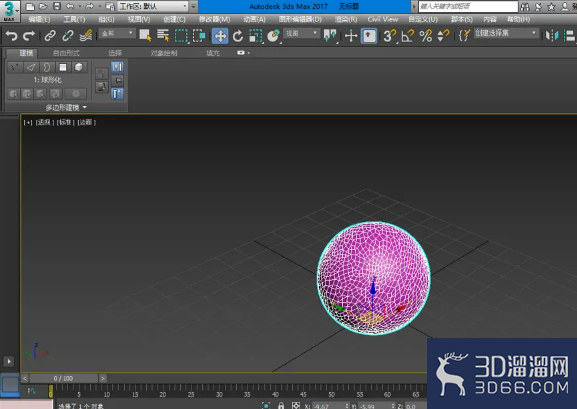Select the Unlink Selection tool
This screenshot has width=577, height=409.
click(x=68, y=36)
